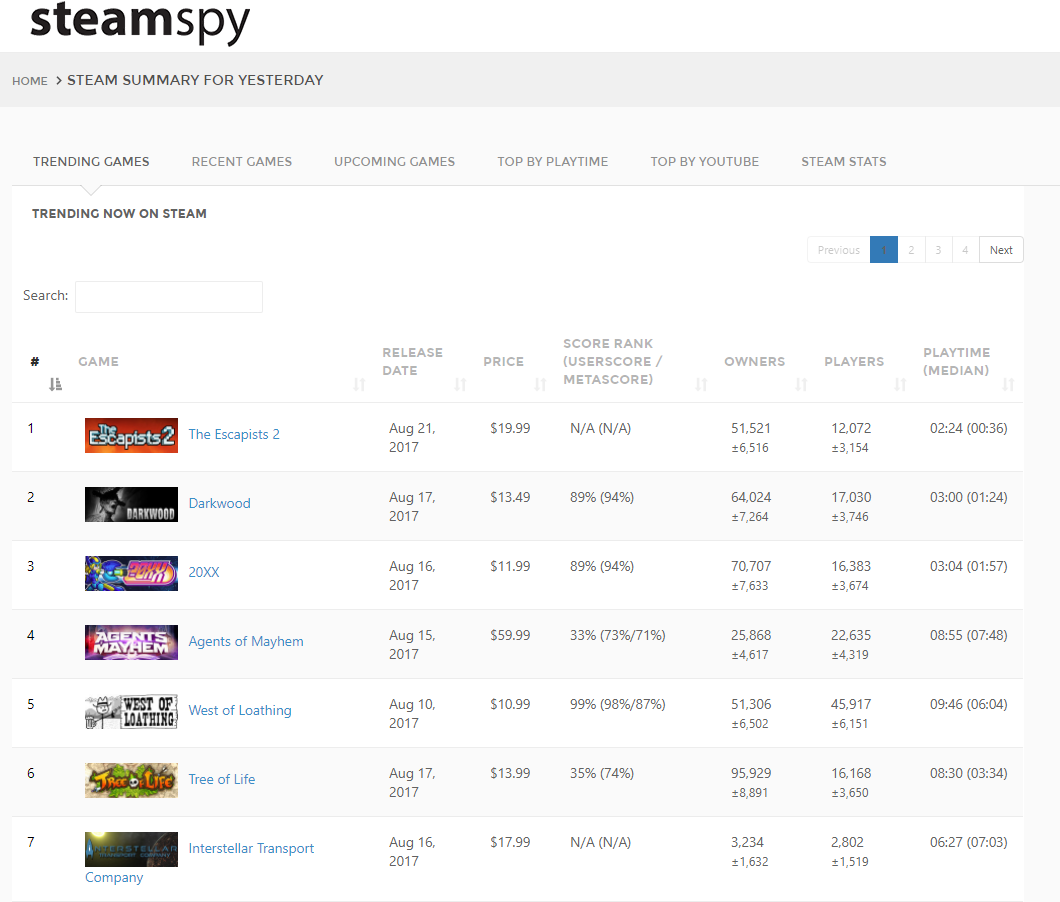Click Playtime (Median) column header
The image size is (1060, 902).
[x=957, y=362]
